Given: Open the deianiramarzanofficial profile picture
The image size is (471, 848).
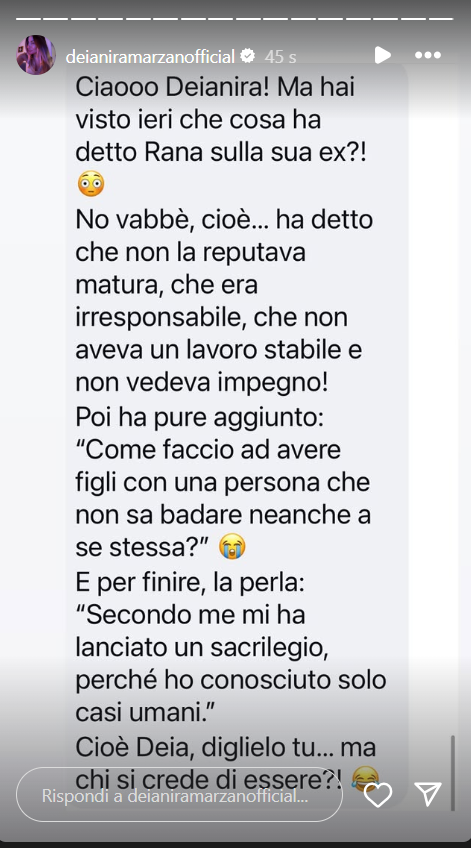Looking at the screenshot, I should (x=36, y=55).
